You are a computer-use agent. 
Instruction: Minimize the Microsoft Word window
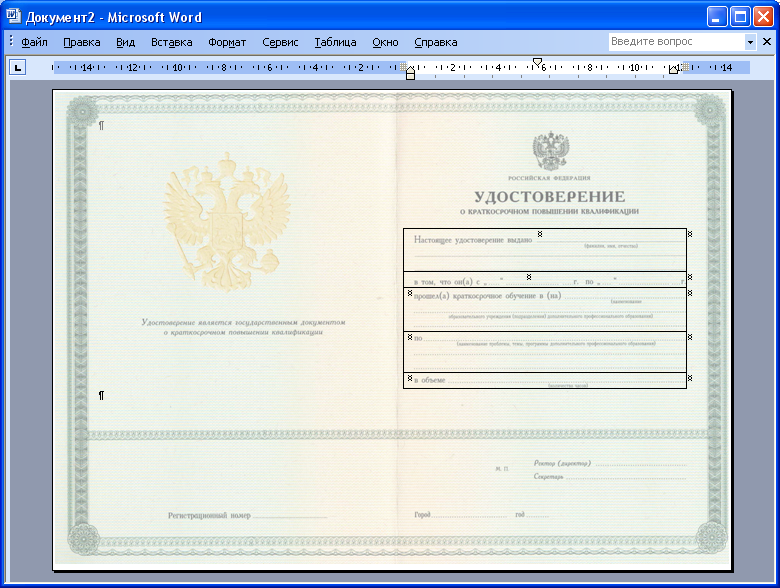716,17
